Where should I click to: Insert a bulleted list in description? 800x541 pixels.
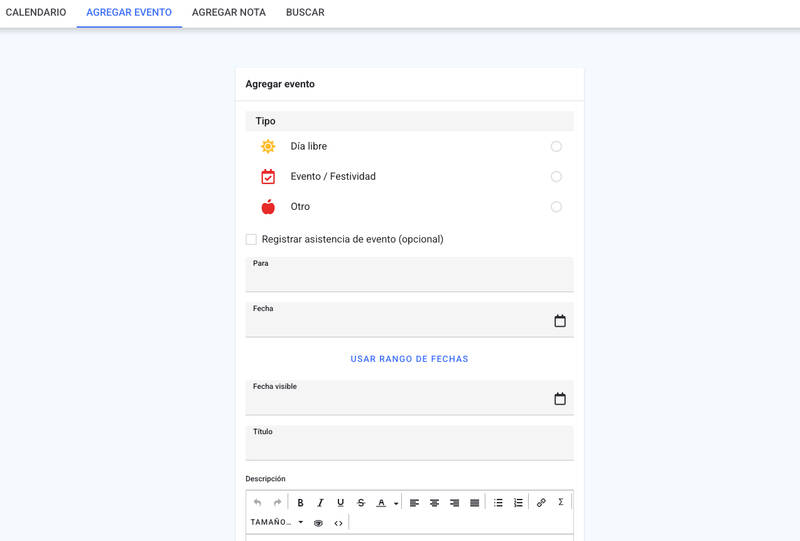pos(498,503)
